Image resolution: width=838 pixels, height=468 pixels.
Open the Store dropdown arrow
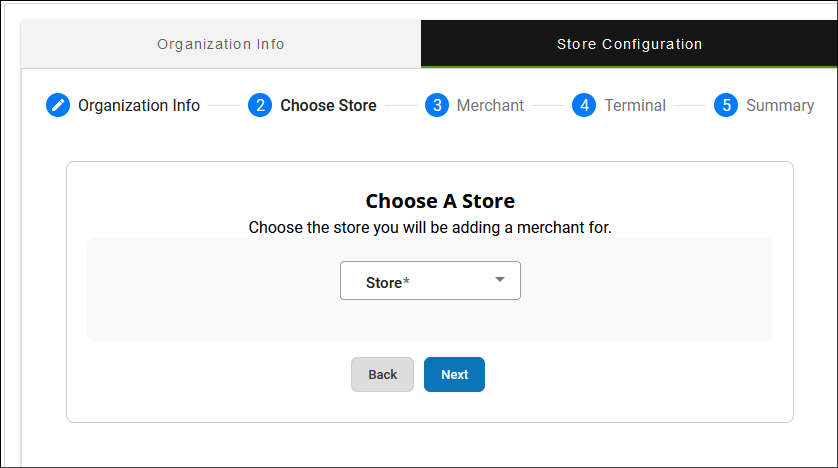(500, 280)
